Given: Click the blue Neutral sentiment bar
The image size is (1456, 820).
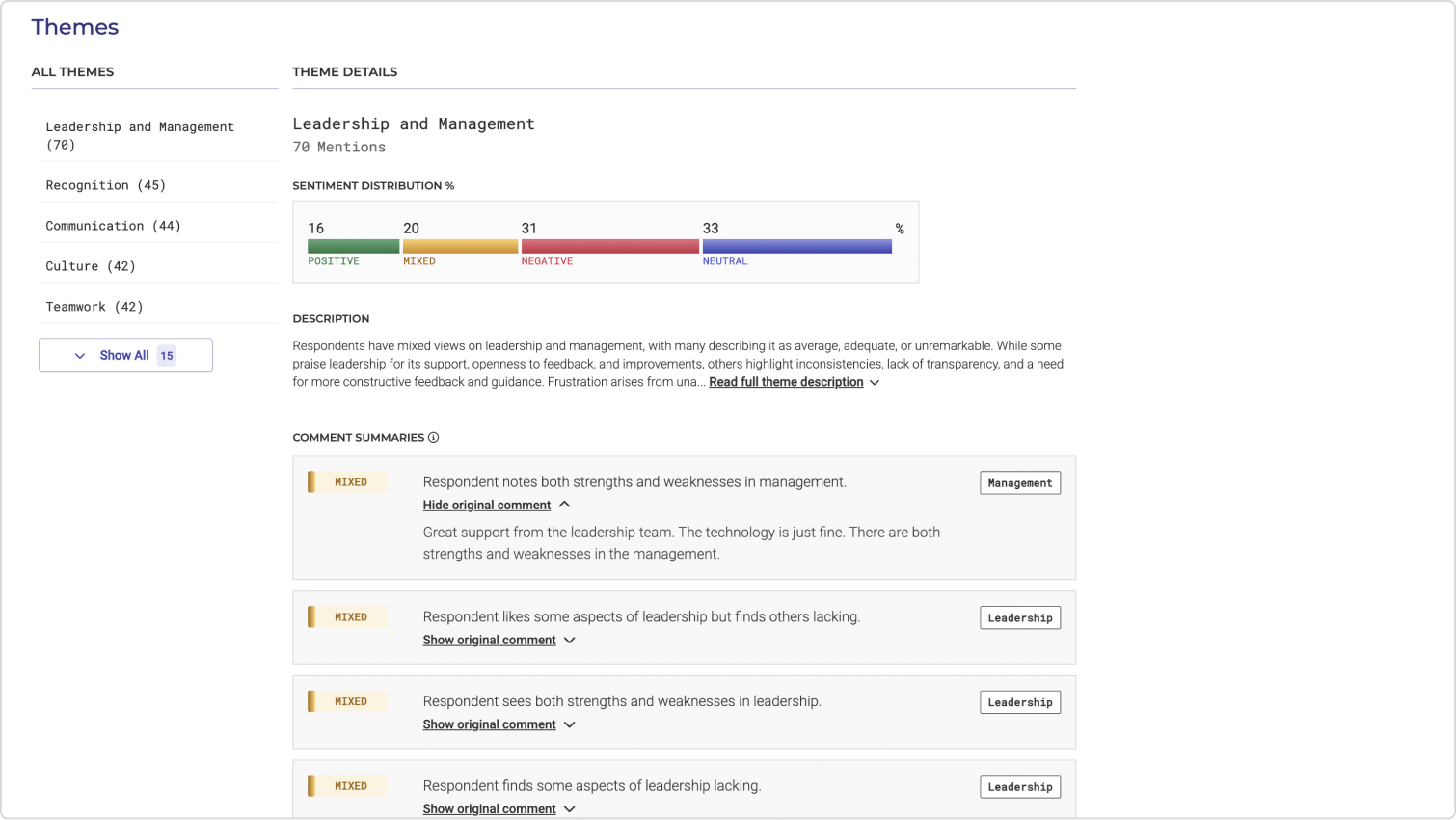Looking at the screenshot, I should pyautogui.click(x=797, y=246).
